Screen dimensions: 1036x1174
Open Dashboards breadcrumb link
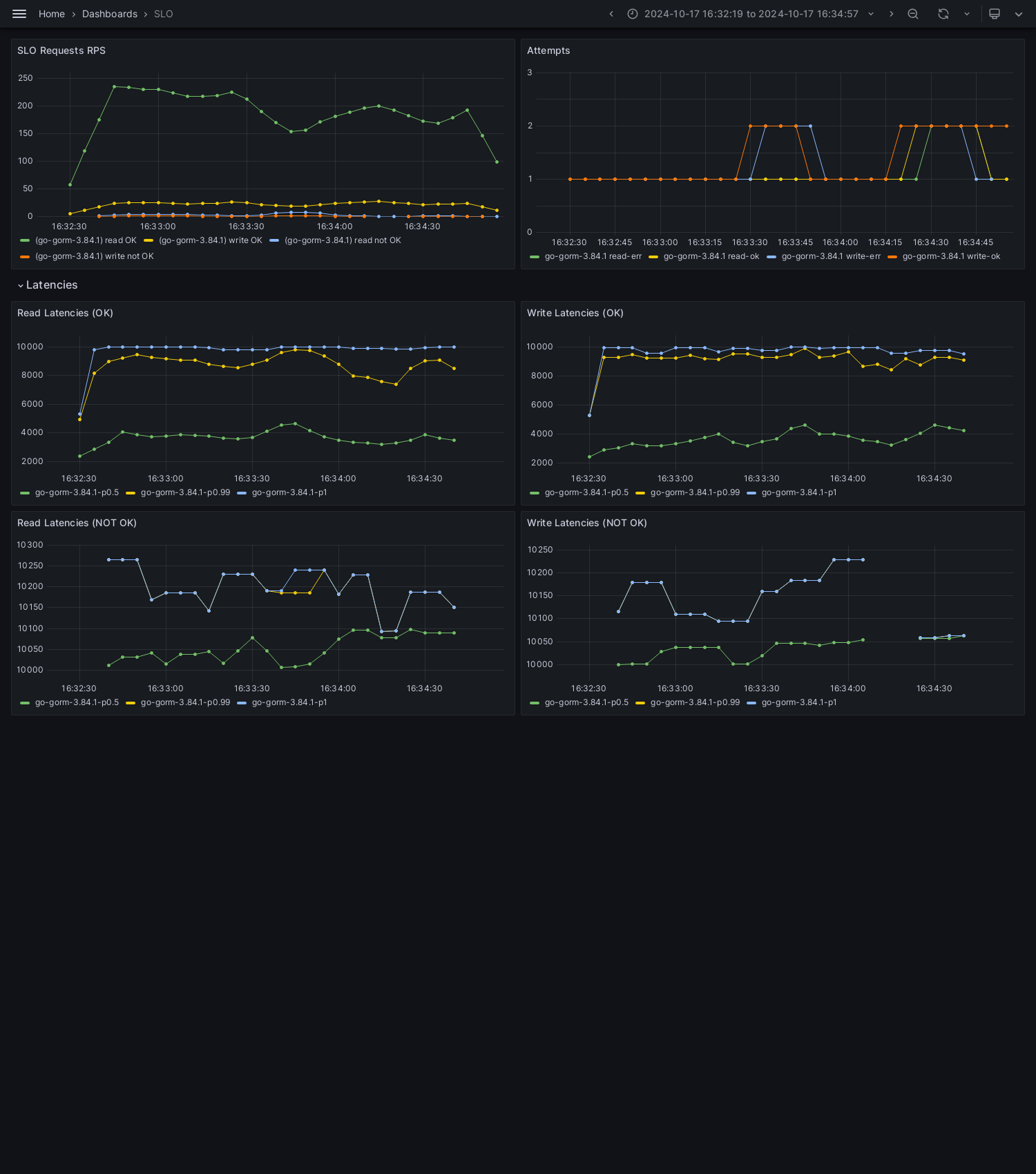110,14
